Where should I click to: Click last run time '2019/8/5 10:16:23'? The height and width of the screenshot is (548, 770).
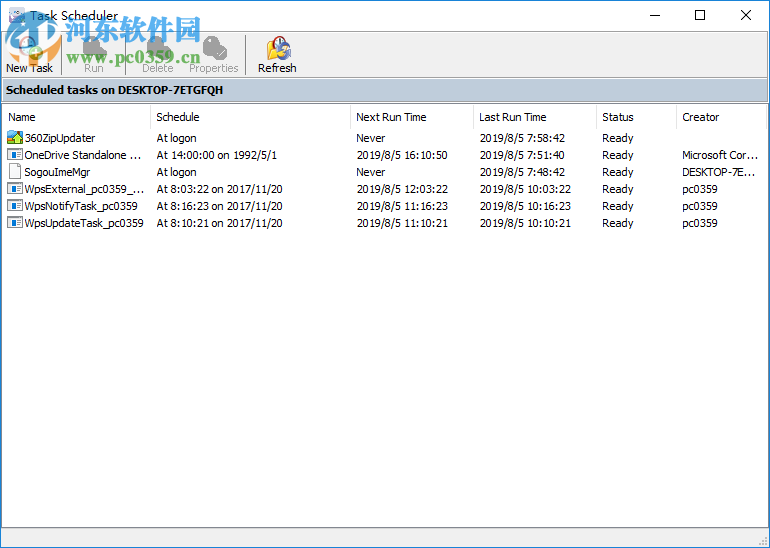[525, 206]
